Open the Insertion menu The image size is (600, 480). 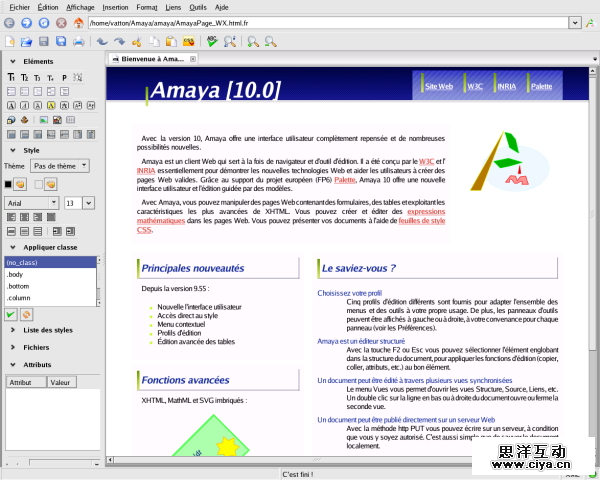click(115, 7)
